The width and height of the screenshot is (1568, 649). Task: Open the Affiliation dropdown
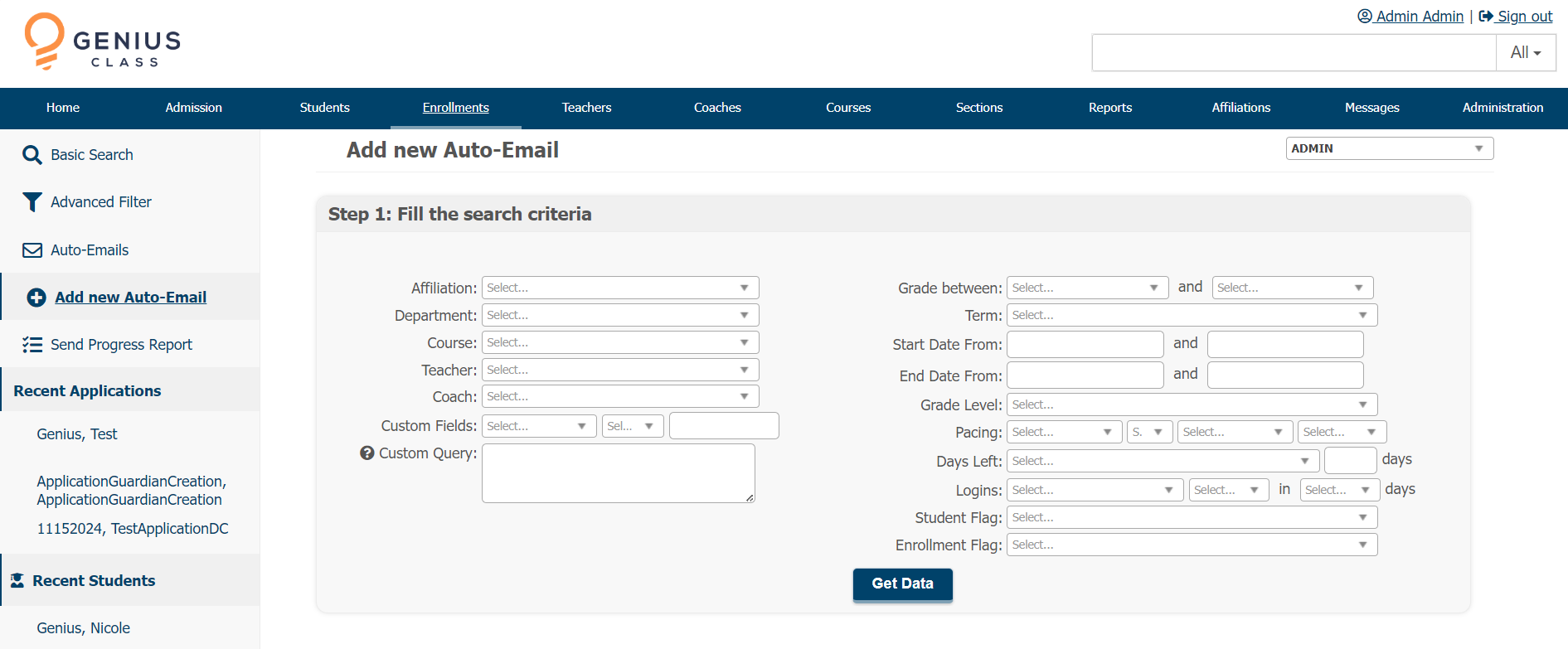click(x=619, y=288)
